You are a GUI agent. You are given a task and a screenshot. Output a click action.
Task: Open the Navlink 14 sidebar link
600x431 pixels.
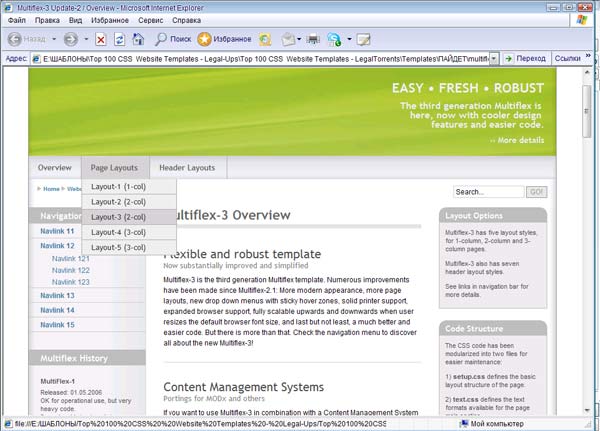click(x=57, y=310)
